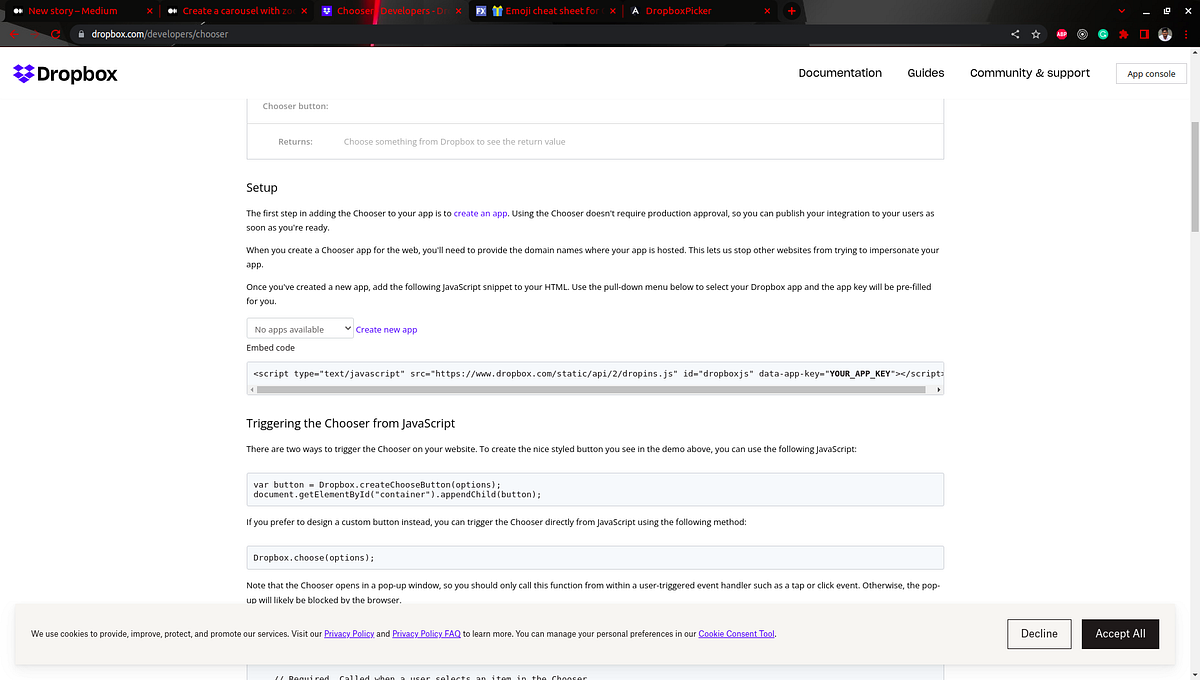Open the Guides section

pos(925,73)
